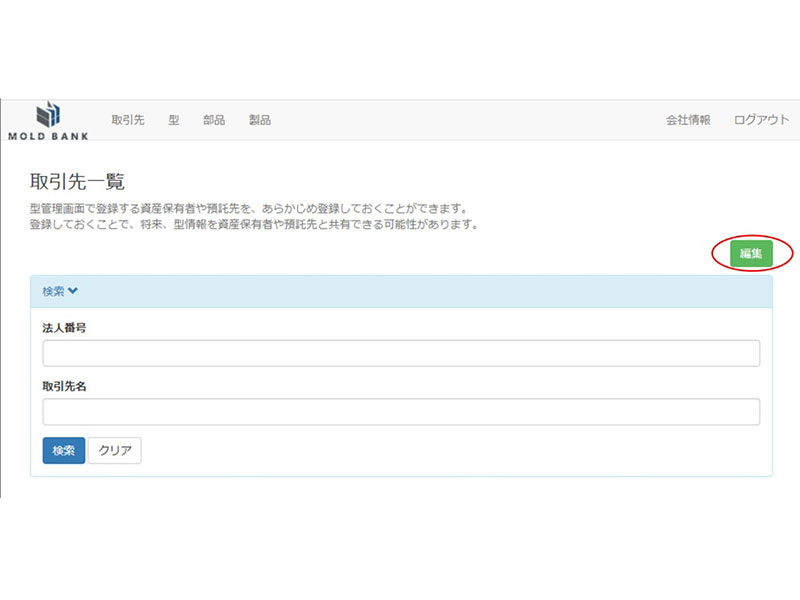This screenshot has height=600, width=800.
Task: Click ログアウト to sign out
Action: (x=761, y=120)
